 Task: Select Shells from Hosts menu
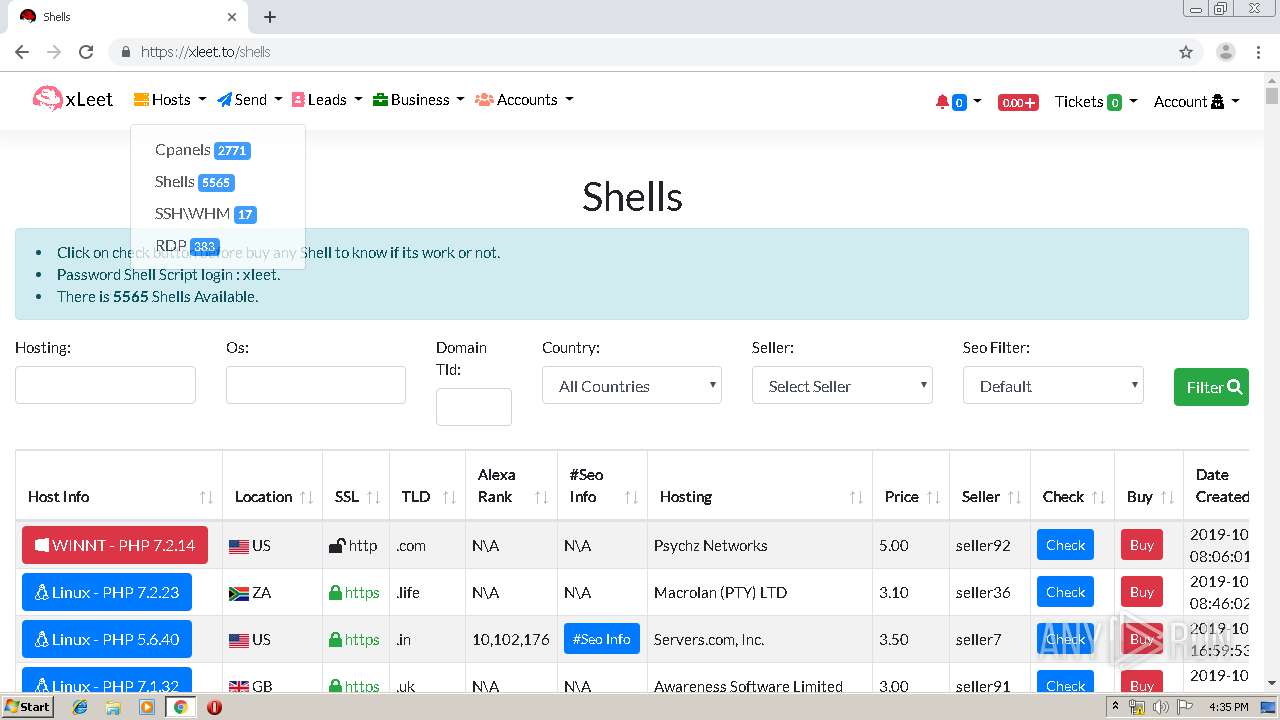195,182
